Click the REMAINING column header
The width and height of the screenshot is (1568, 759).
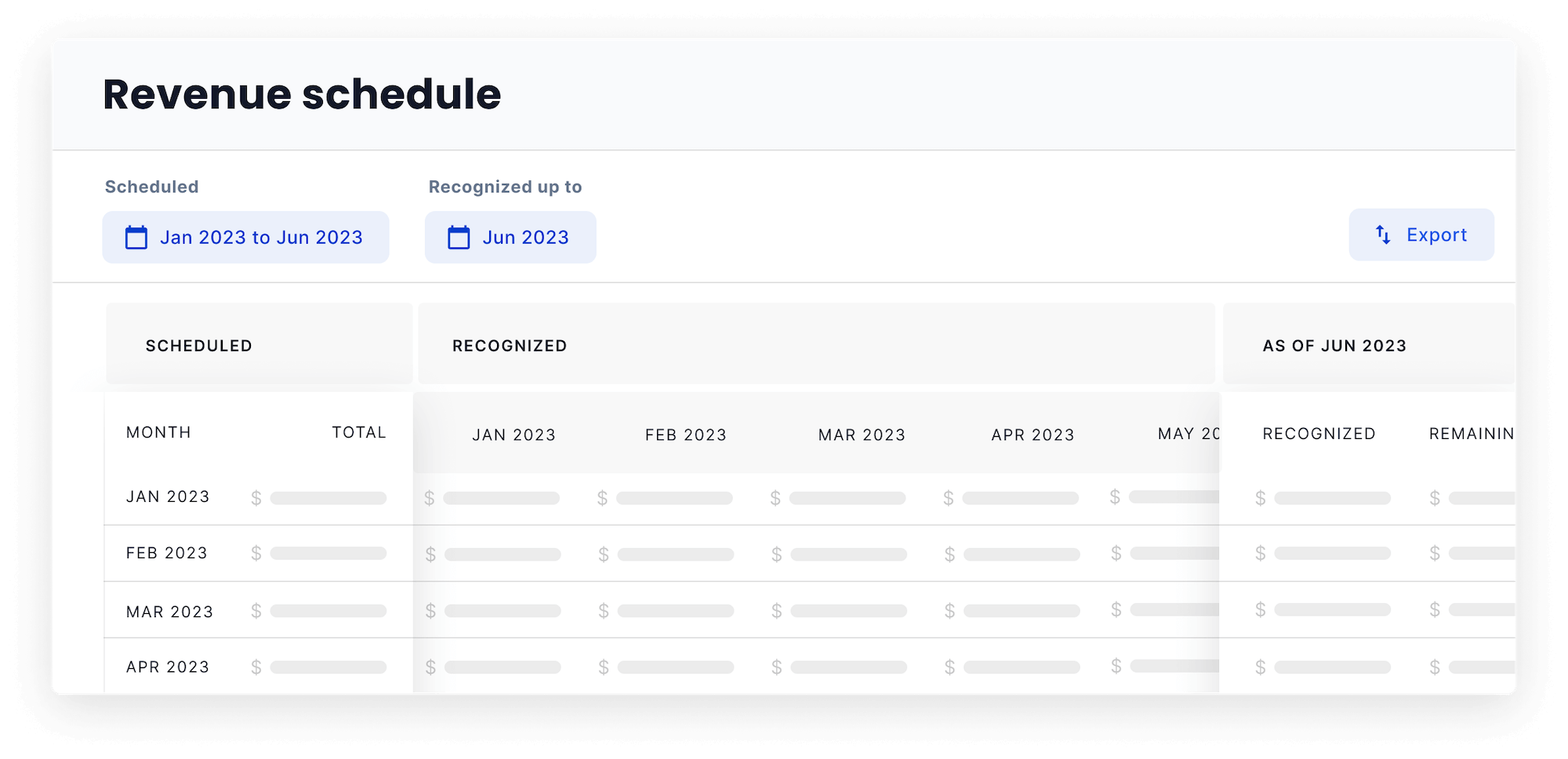[1472, 434]
